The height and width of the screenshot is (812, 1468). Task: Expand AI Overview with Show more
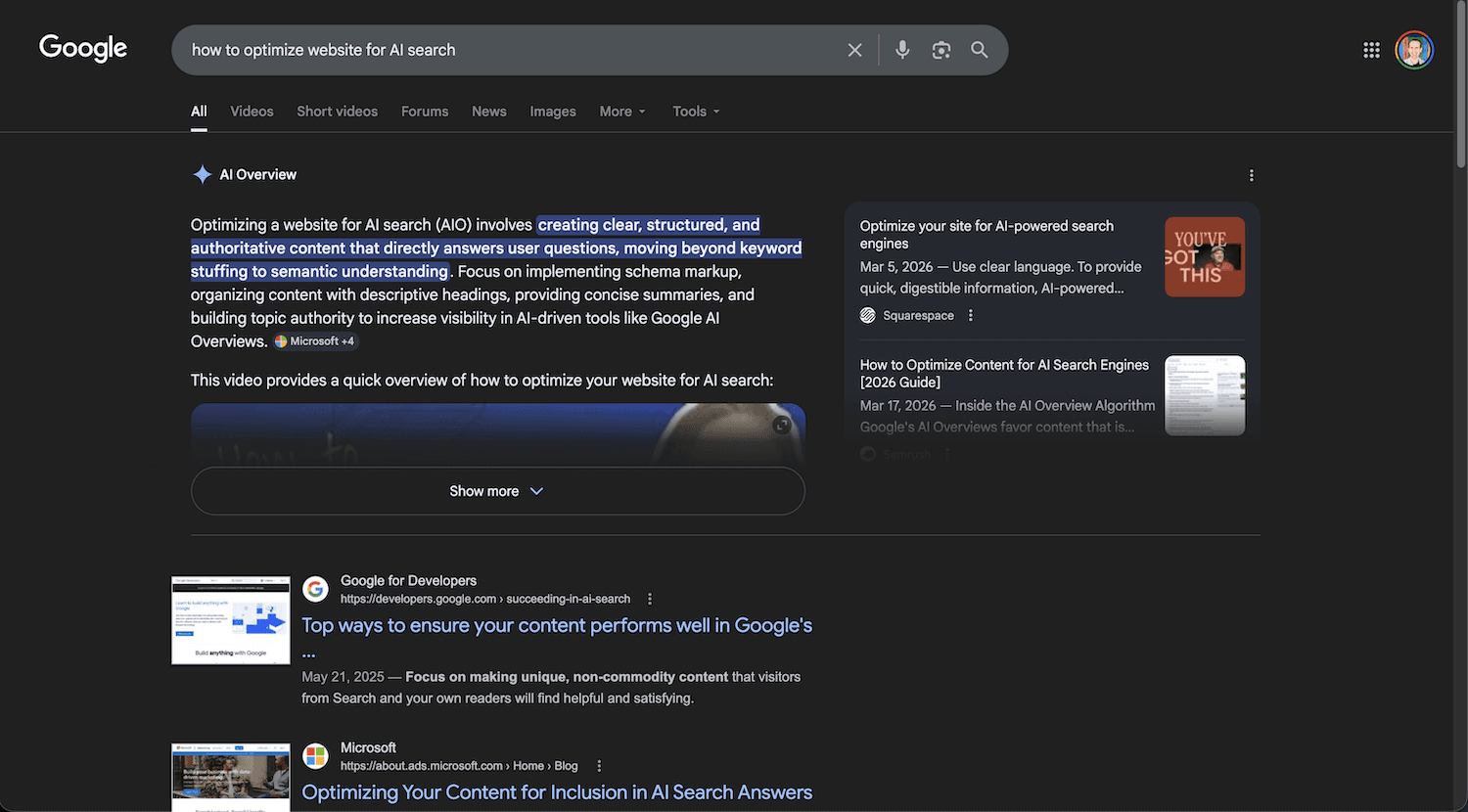point(497,491)
